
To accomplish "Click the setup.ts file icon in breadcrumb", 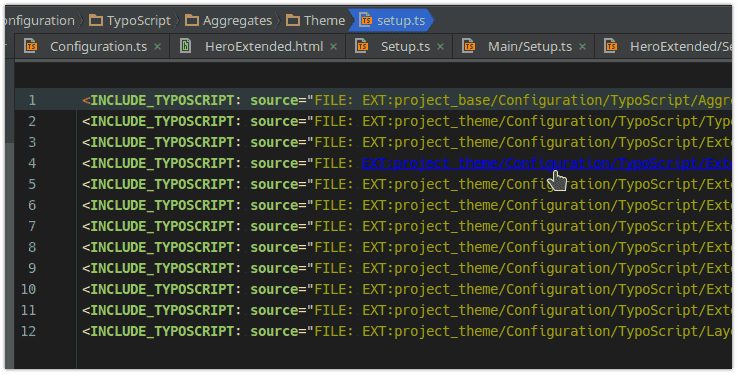I will tap(366, 20).
